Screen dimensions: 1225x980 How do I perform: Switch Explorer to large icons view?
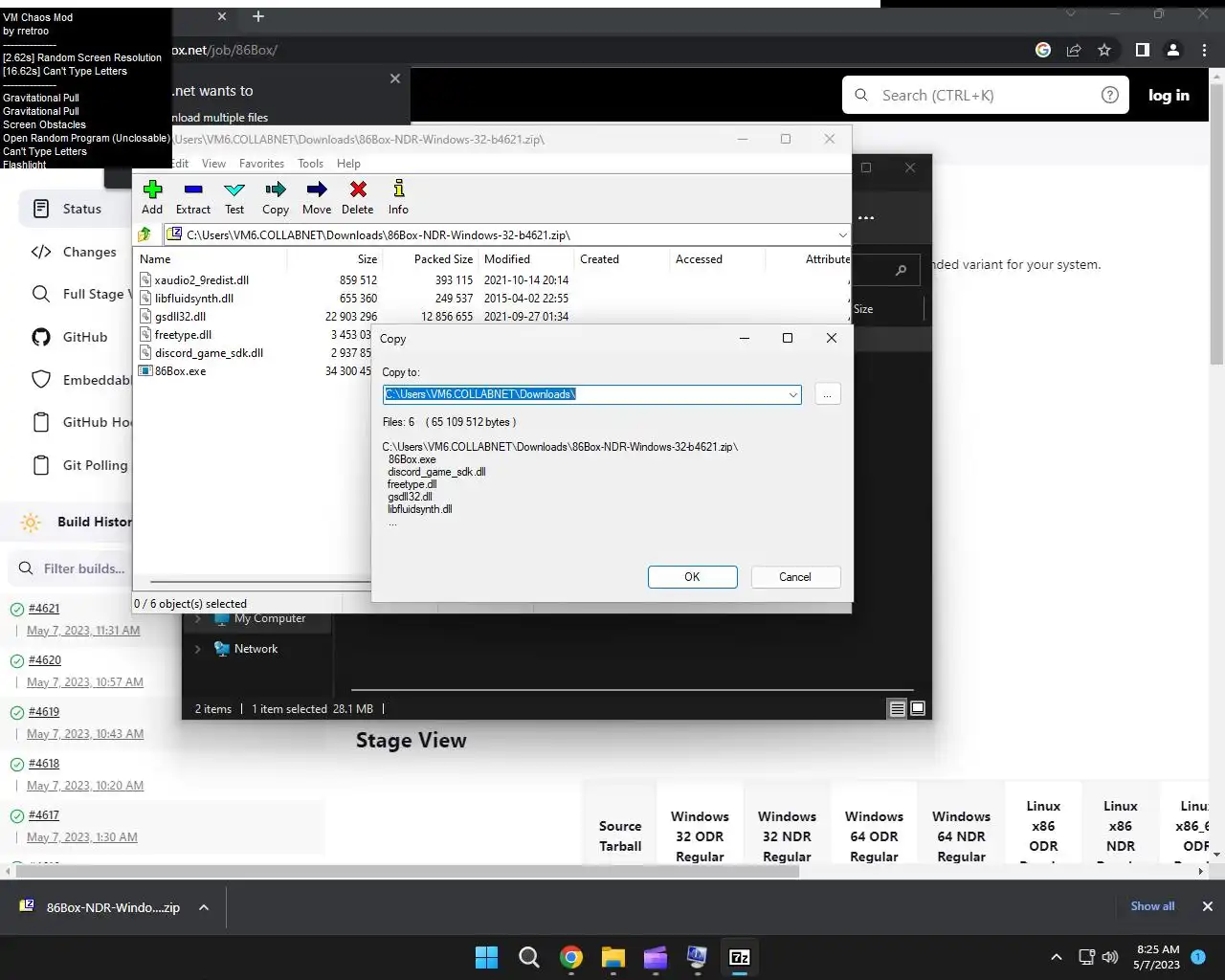click(918, 709)
